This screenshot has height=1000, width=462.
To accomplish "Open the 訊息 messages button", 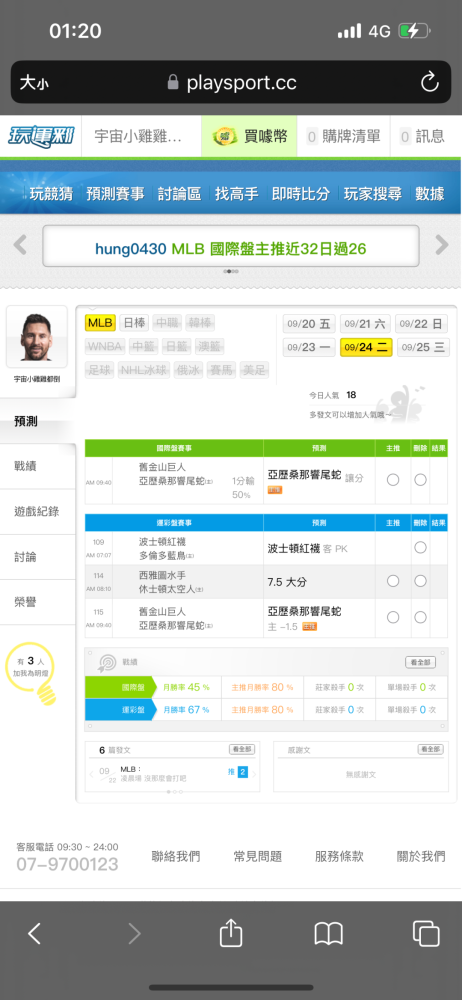I will (422, 136).
